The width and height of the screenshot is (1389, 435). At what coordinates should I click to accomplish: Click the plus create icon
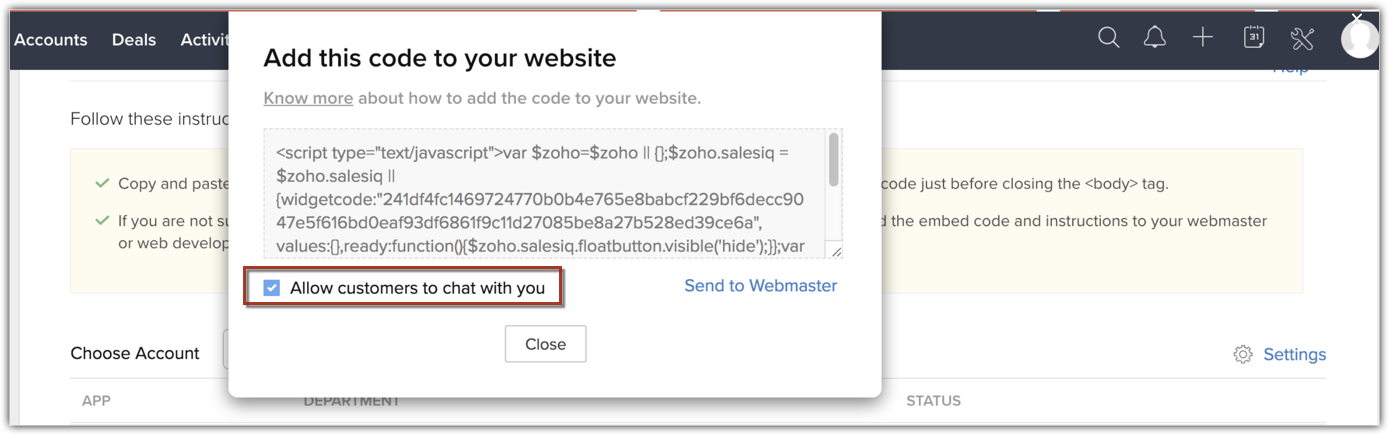coord(1203,38)
